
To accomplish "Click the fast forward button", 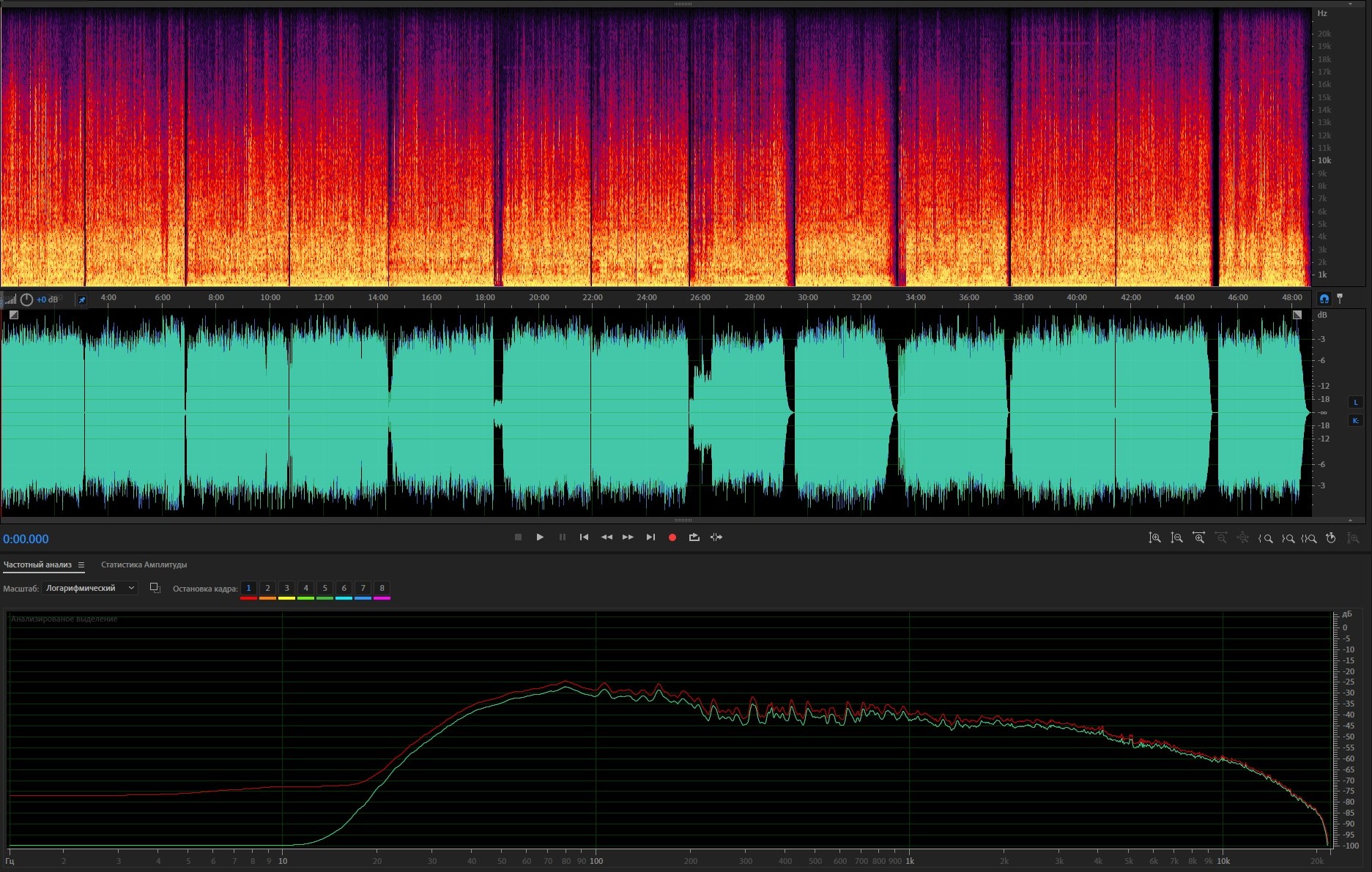I will tap(628, 537).
